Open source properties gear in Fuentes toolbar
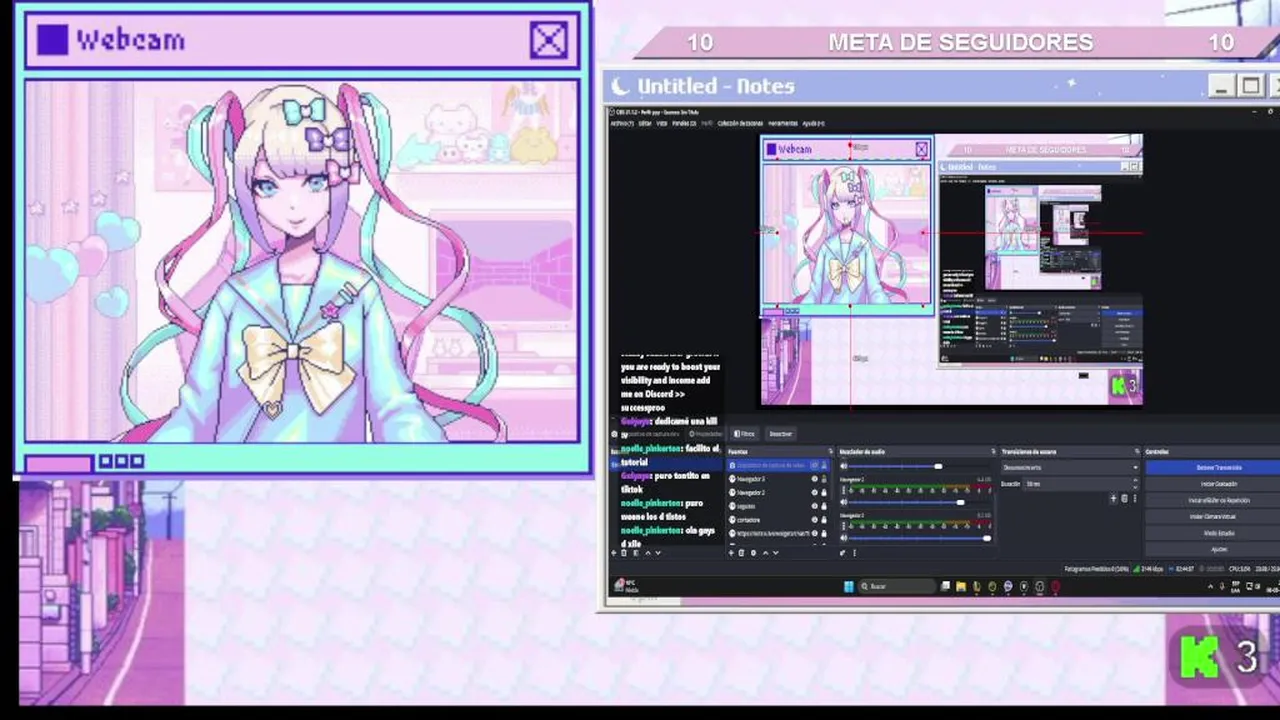 (753, 553)
